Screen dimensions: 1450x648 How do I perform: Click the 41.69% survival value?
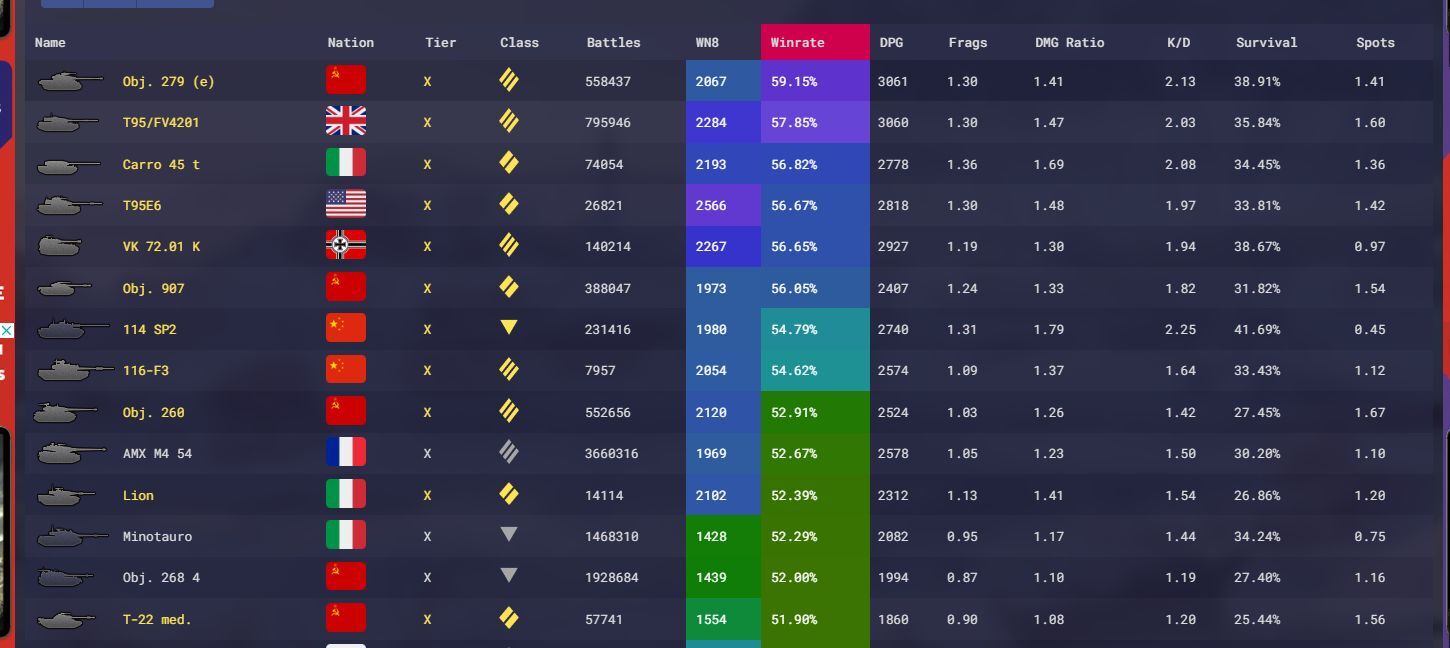pos(1257,329)
